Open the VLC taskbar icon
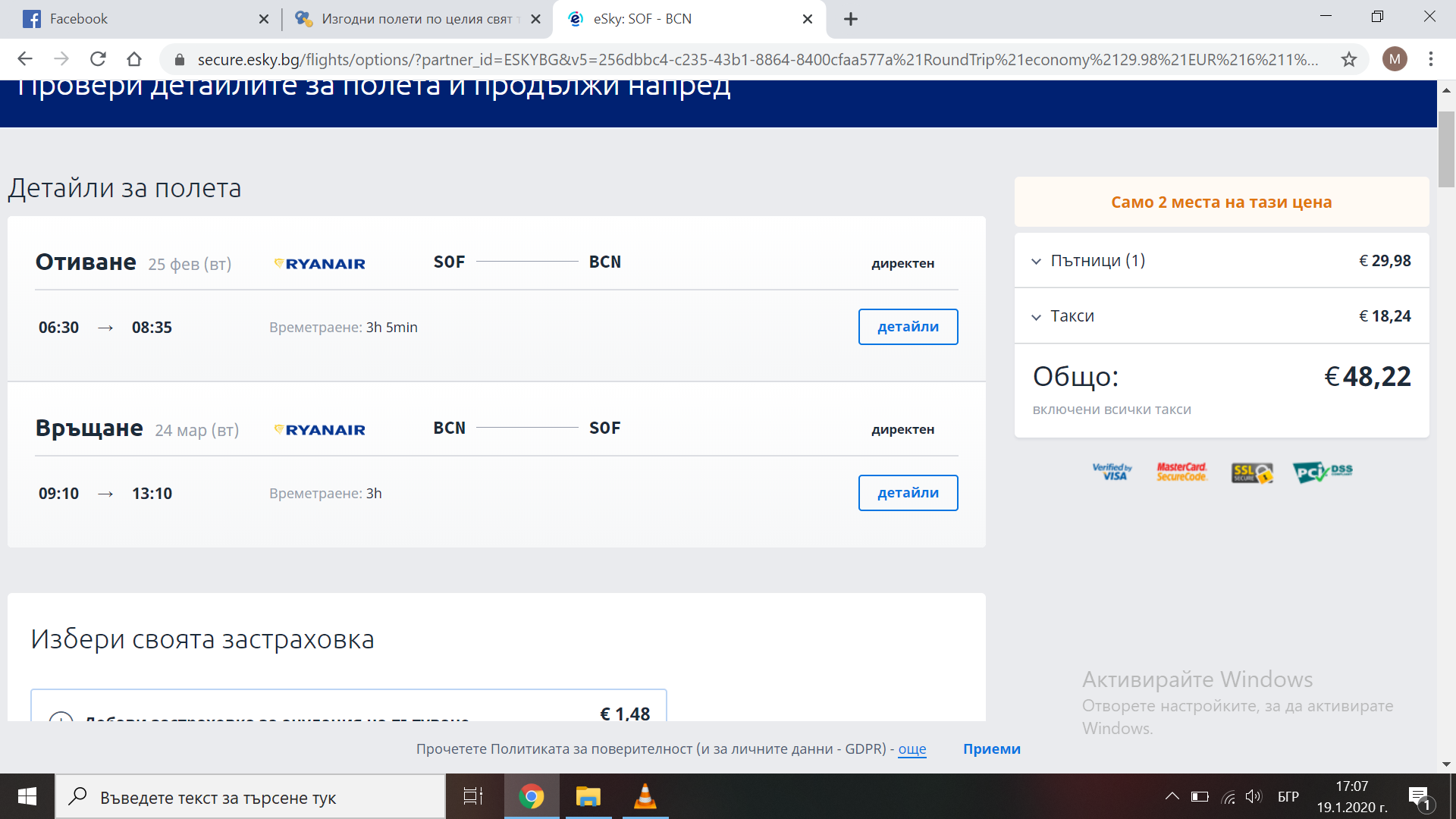The width and height of the screenshot is (1456, 819). tap(645, 796)
